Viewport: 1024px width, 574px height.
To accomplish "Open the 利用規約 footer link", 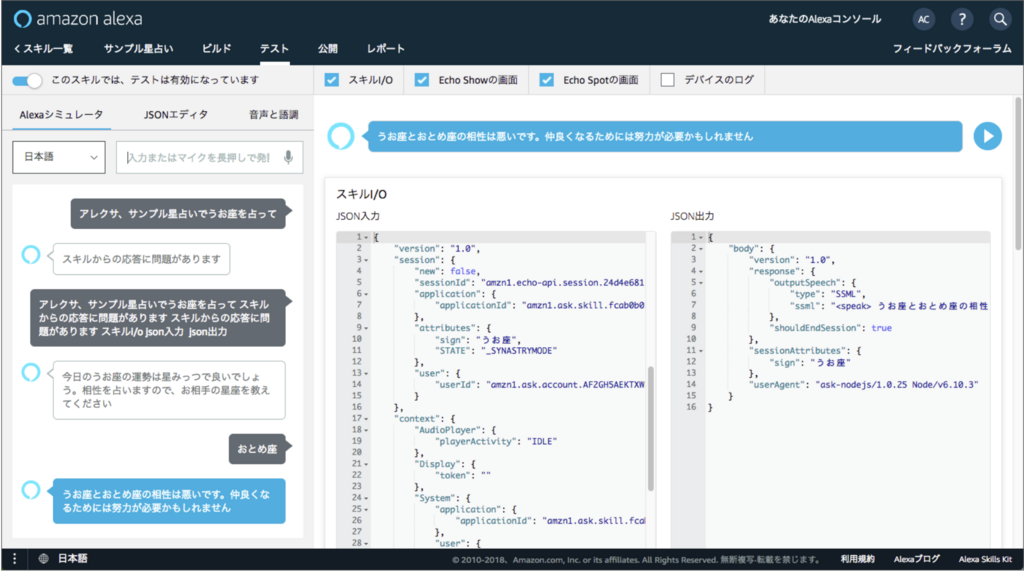I will (857, 559).
